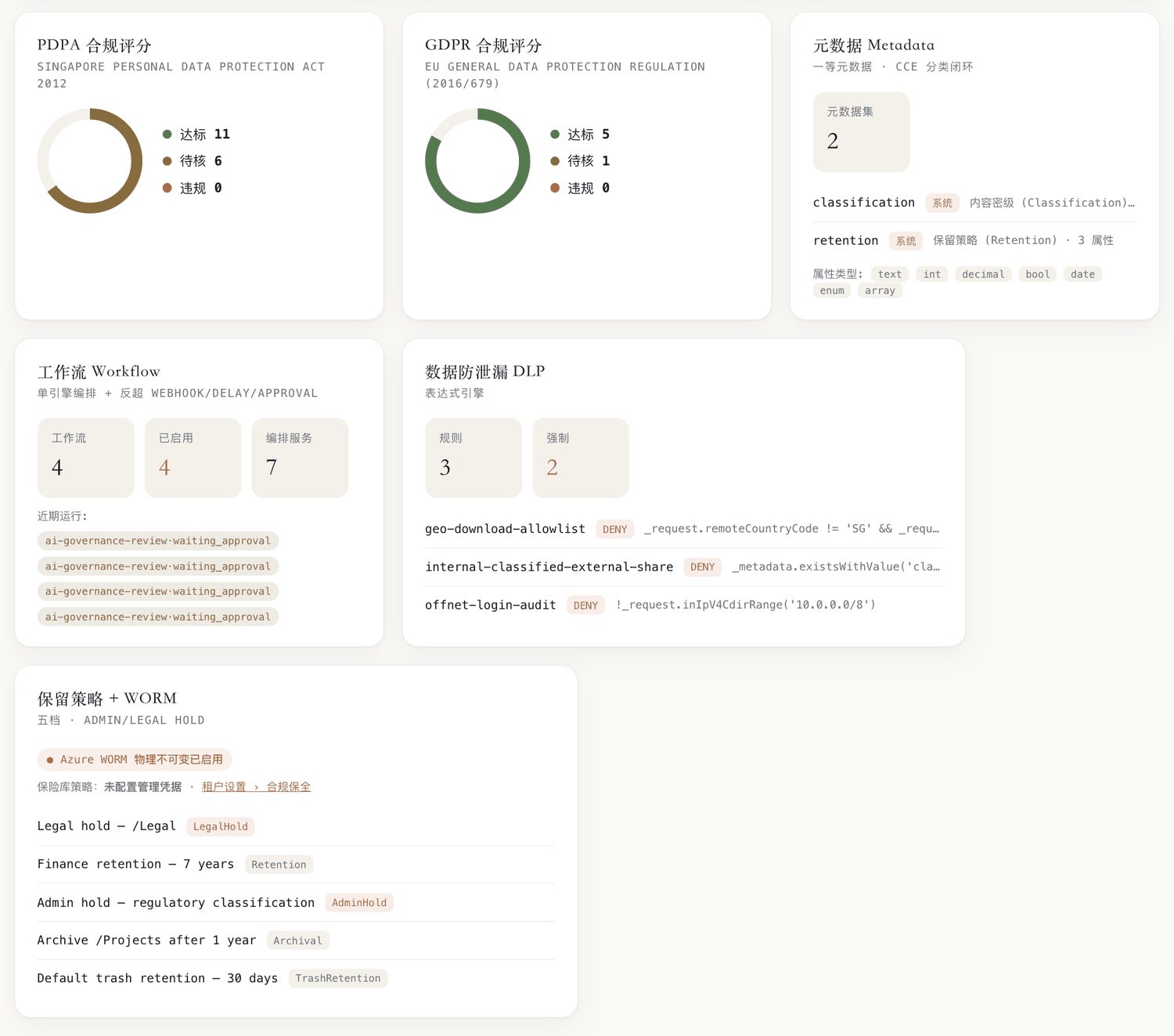Click the date attribute type tag
This screenshot has height=1036, width=1174.
pyautogui.click(x=1082, y=274)
